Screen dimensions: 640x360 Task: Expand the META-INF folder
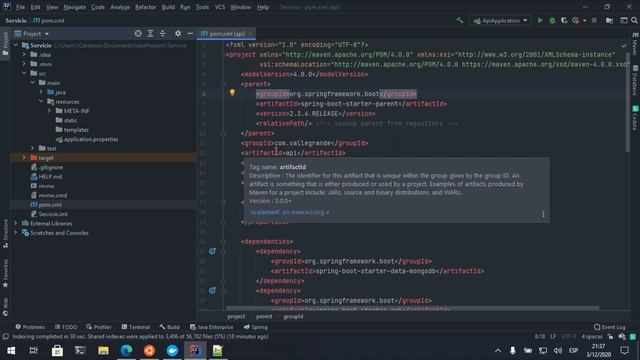point(50,111)
